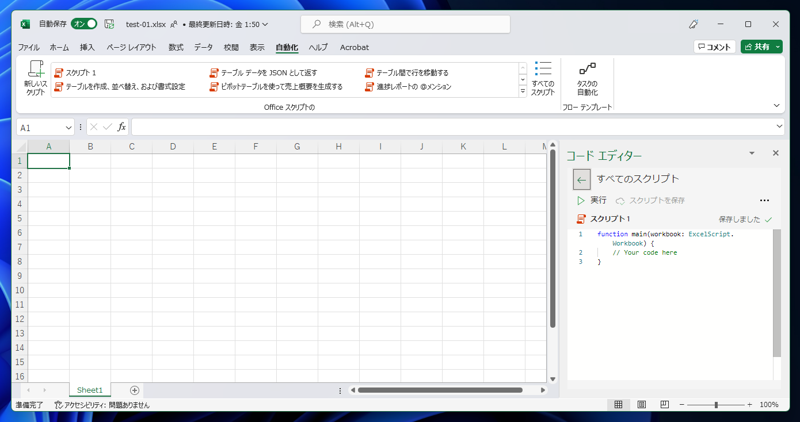Click the confirm checkmark in formula bar
Screen dimensions: 800x422
(x=107, y=127)
